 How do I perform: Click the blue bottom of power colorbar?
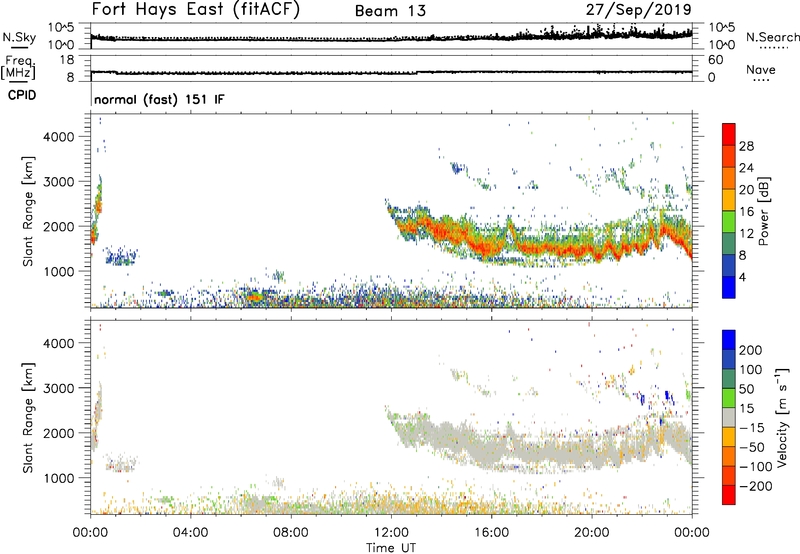(x=729, y=287)
